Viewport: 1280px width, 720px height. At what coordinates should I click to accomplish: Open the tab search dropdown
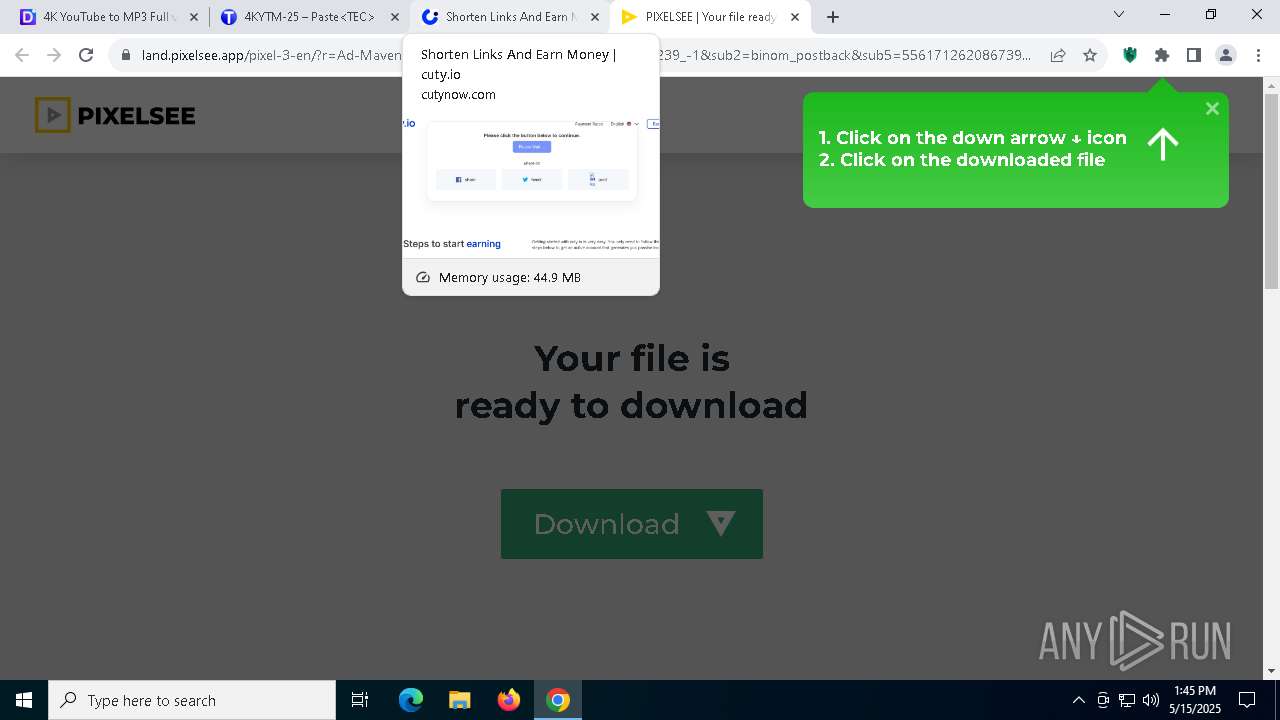click(1119, 15)
